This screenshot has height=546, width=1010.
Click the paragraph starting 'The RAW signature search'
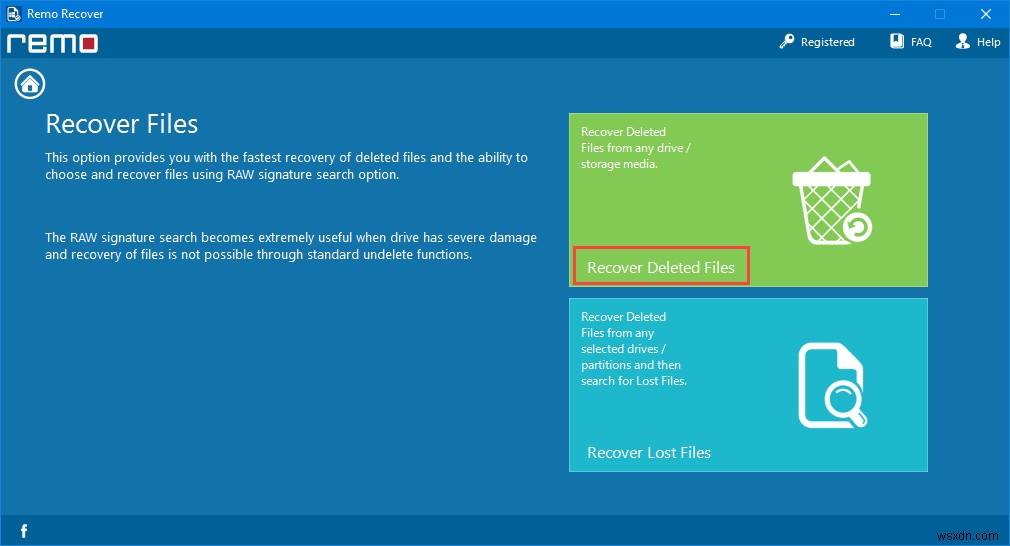(x=291, y=246)
